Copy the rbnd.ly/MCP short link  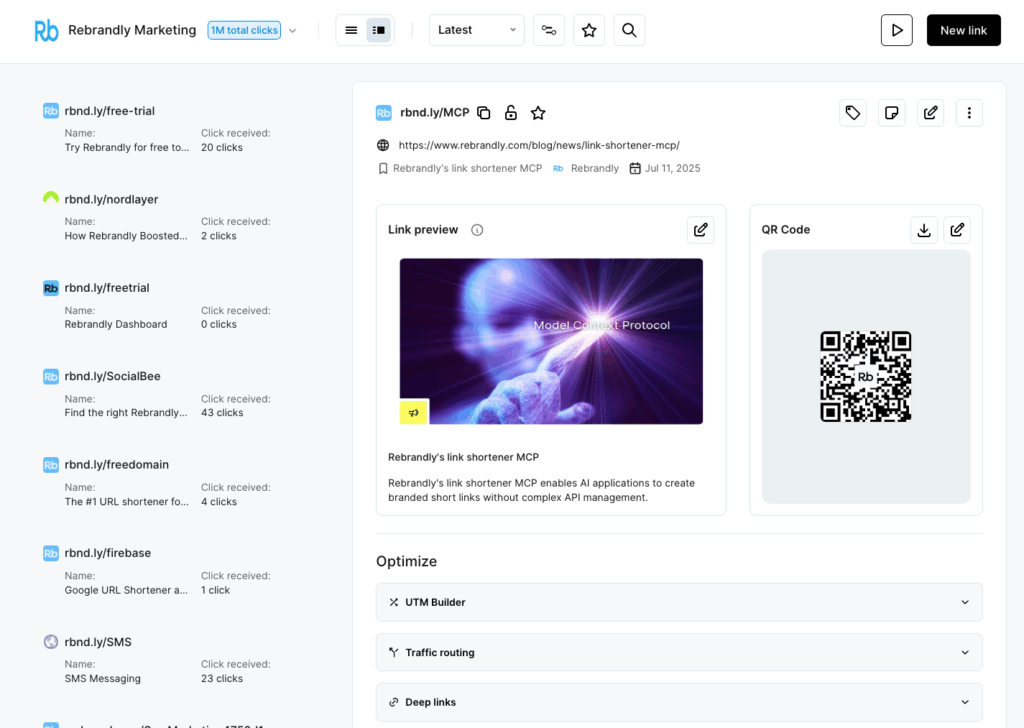click(x=484, y=113)
